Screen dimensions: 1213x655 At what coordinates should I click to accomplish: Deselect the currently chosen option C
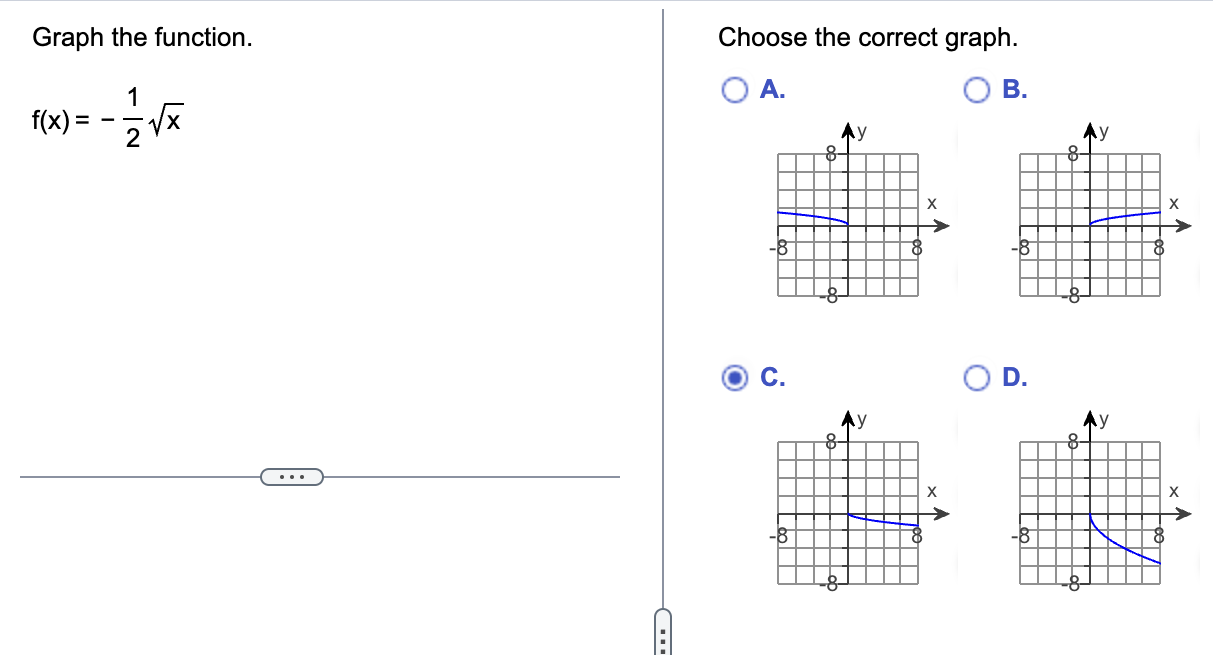pos(737,377)
